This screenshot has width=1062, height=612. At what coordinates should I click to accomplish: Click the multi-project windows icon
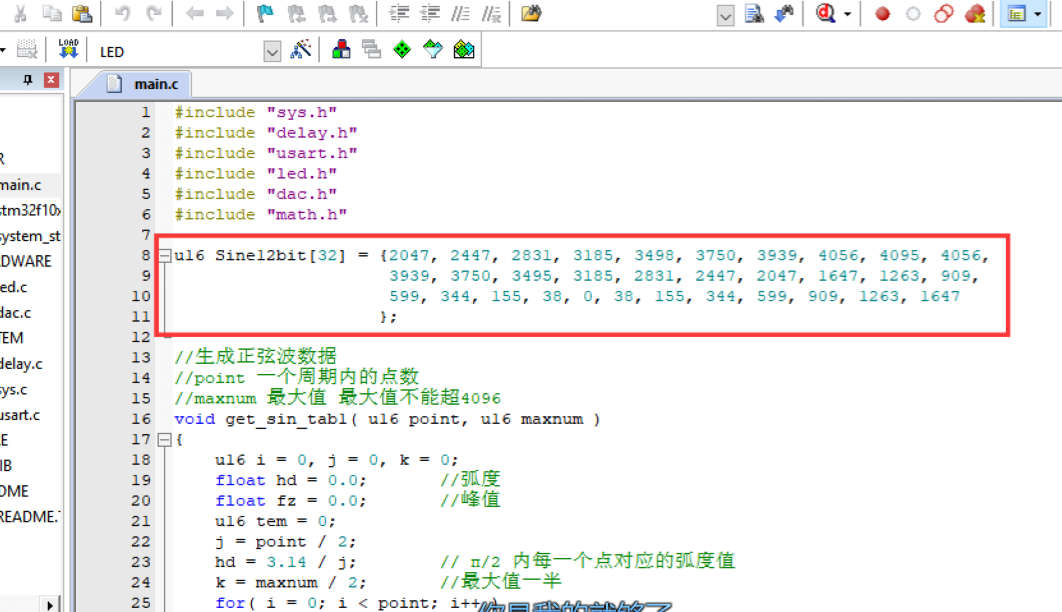tap(371, 49)
